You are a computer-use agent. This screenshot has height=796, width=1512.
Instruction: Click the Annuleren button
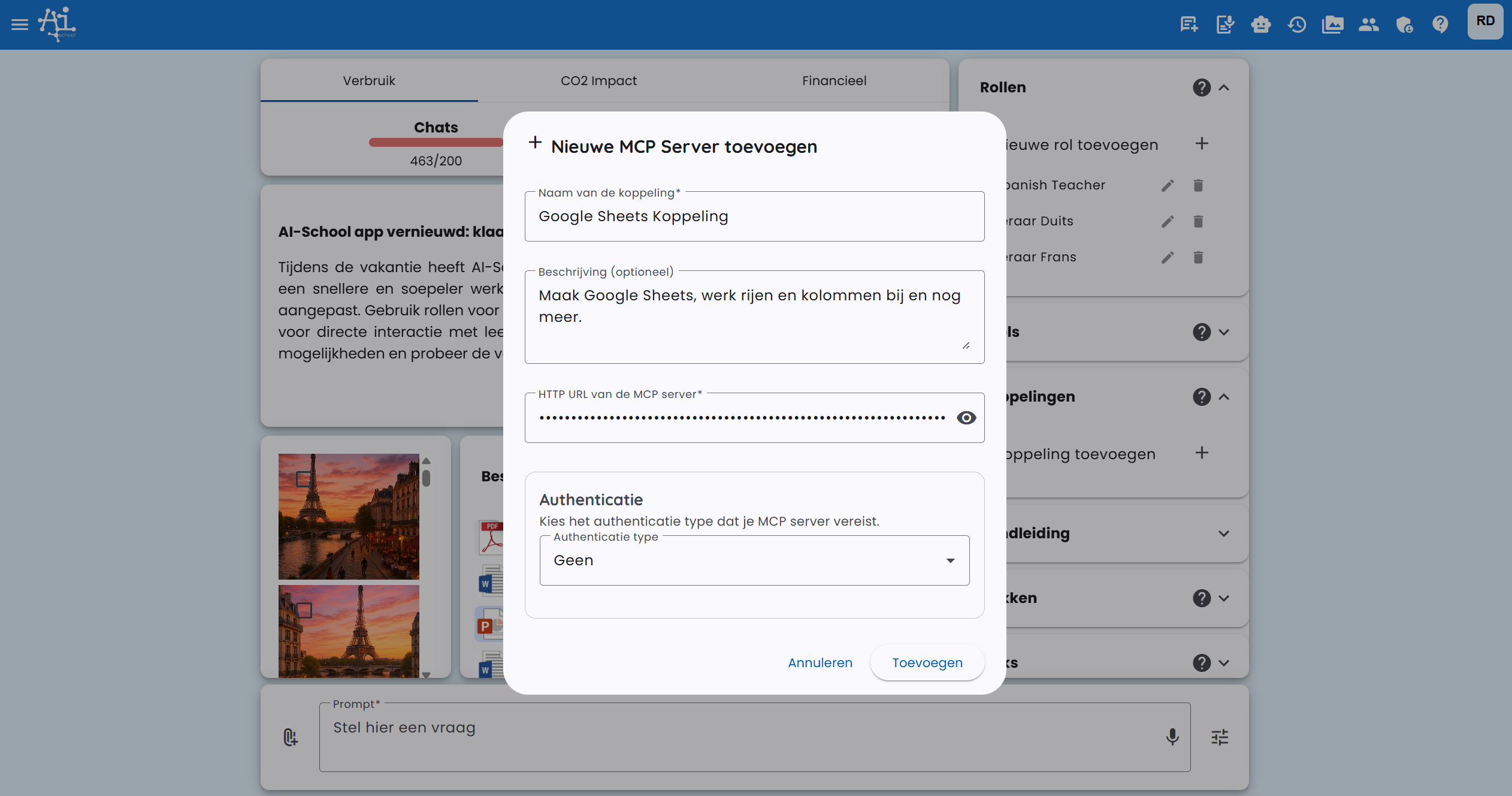click(x=819, y=662)
